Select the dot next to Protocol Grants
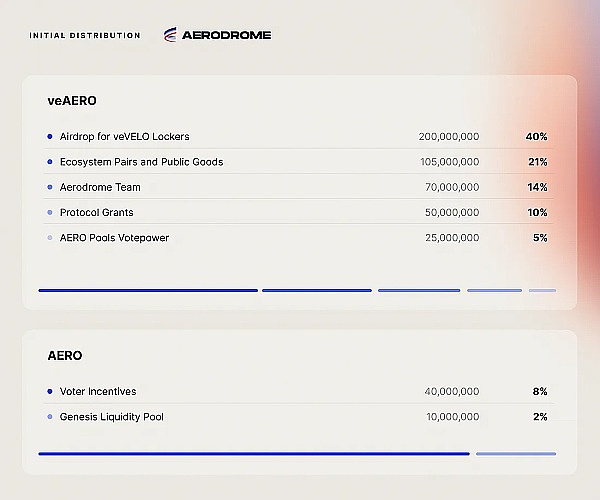600x500 pixels. click(x=50, y=213)
